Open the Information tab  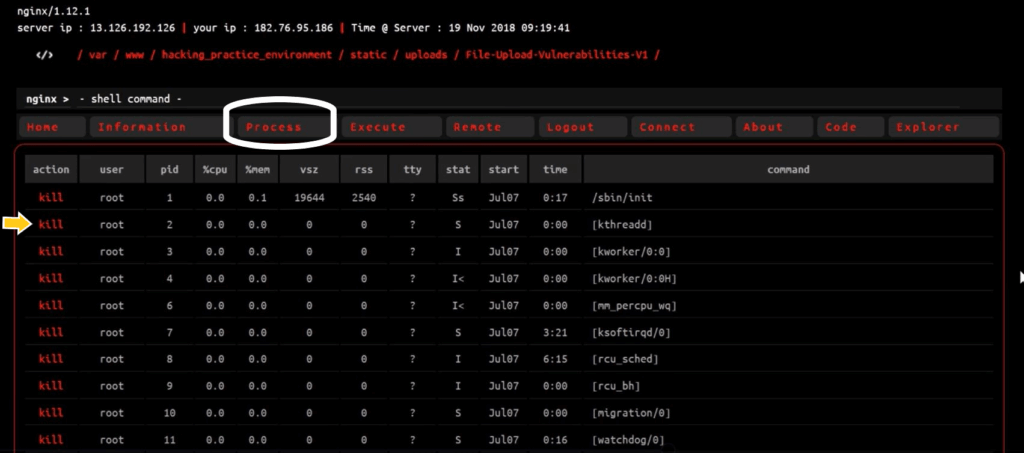[x=142, y=127]
